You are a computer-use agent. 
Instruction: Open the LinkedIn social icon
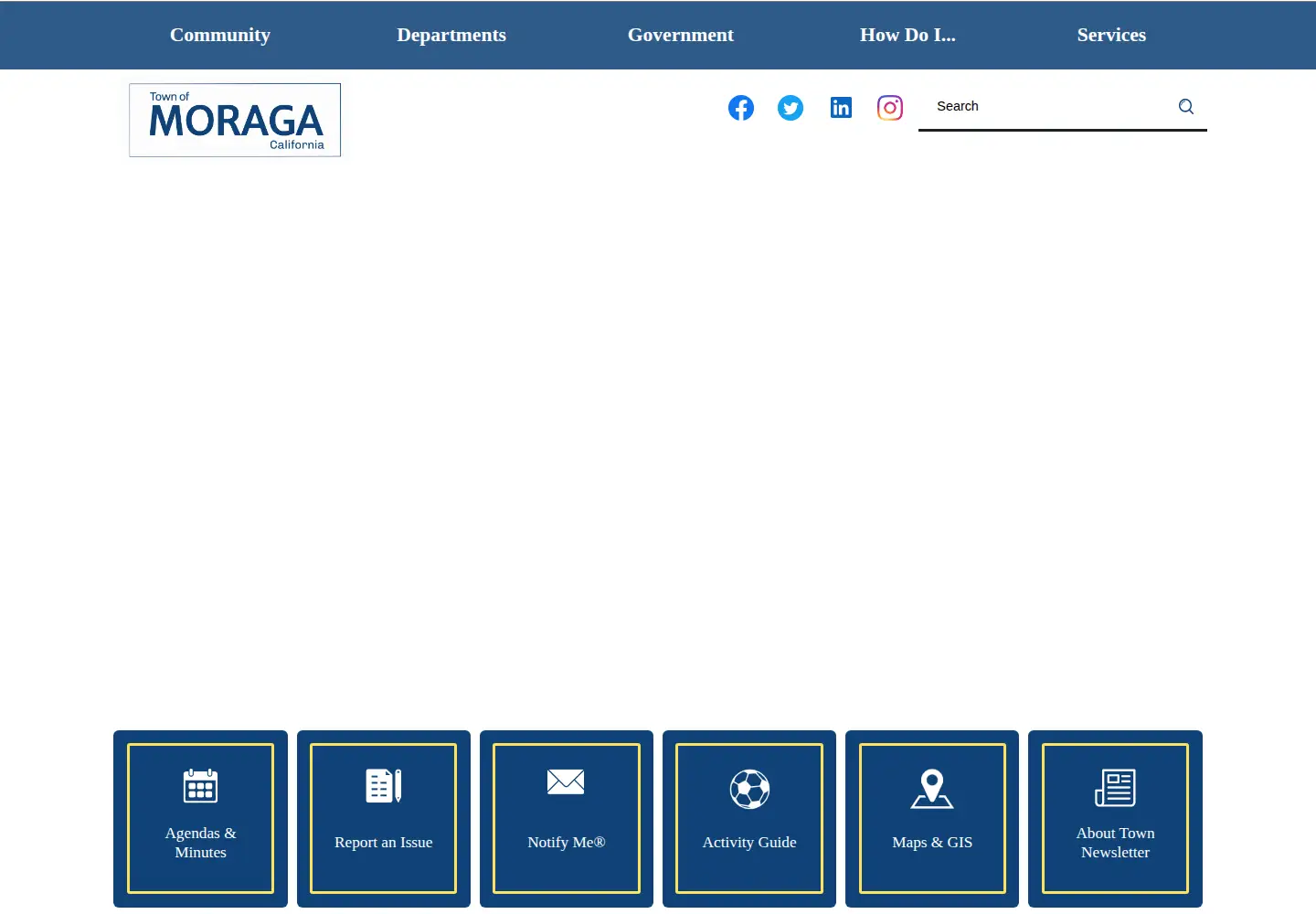pyautogui.click(x=841, y=108)
